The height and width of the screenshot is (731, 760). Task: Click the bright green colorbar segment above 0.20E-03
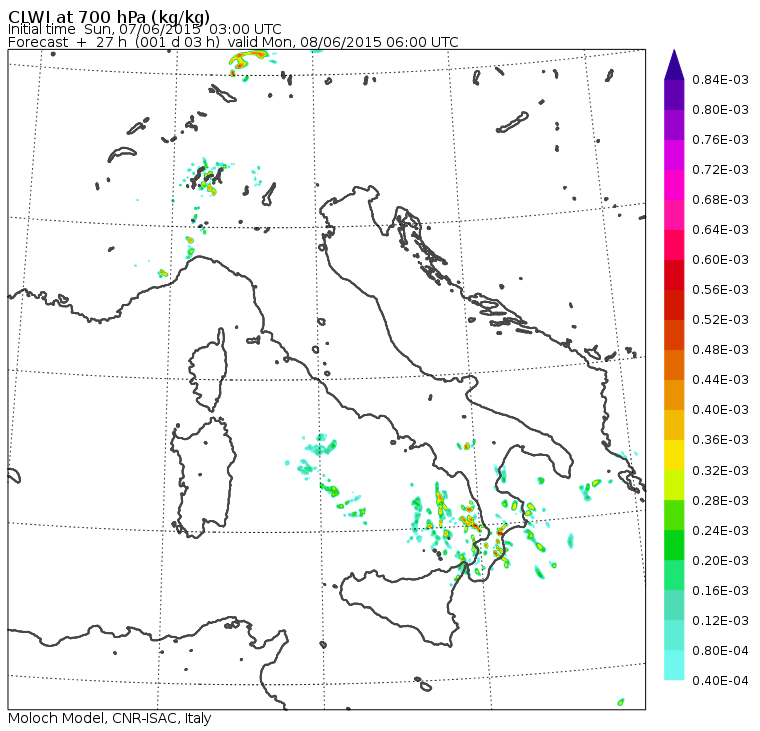click(x=674, y=545)
